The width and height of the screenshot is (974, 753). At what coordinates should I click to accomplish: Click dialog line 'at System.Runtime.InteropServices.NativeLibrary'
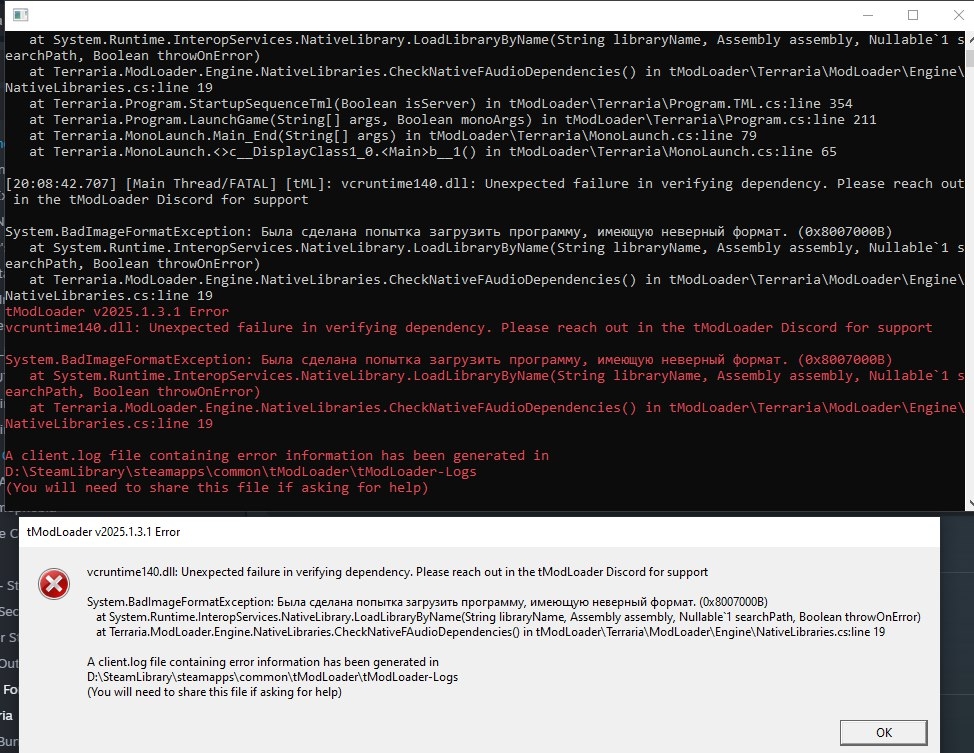point(508,617)
